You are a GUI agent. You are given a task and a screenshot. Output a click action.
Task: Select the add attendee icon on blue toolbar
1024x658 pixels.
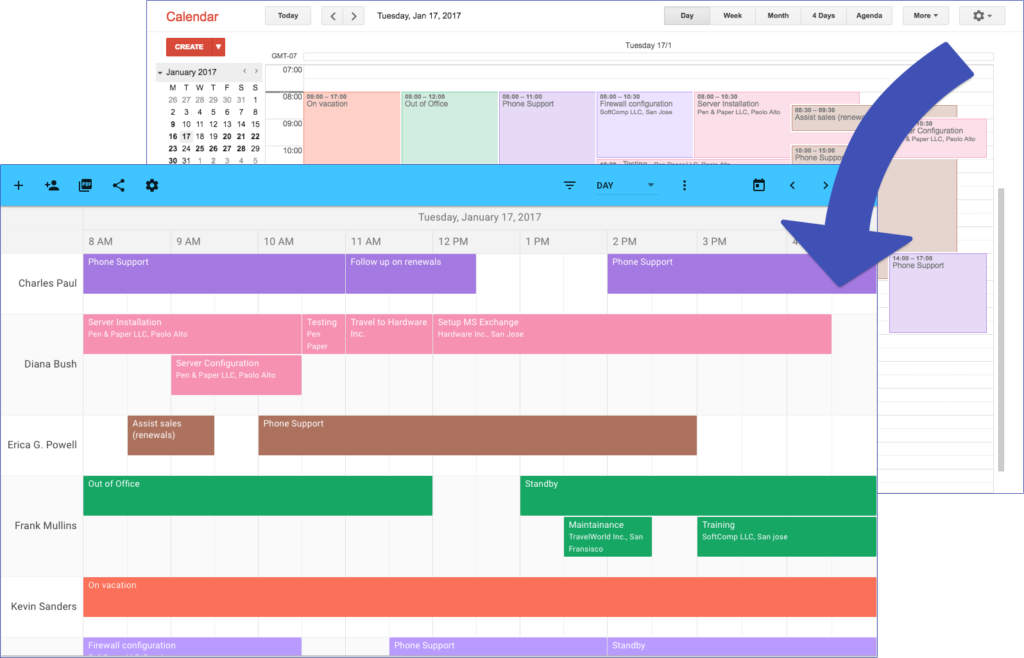[52, 185]
